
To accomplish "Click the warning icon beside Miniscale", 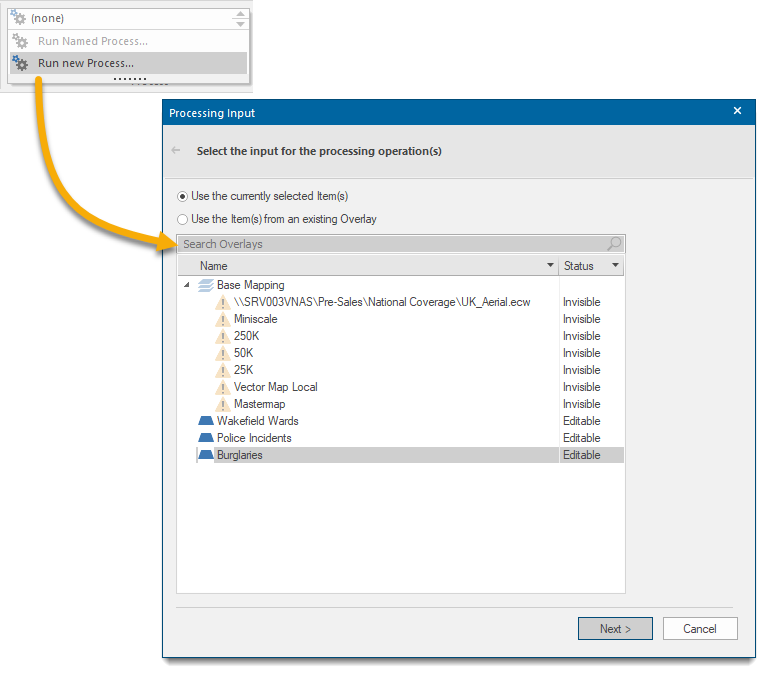I will (223, 319).
